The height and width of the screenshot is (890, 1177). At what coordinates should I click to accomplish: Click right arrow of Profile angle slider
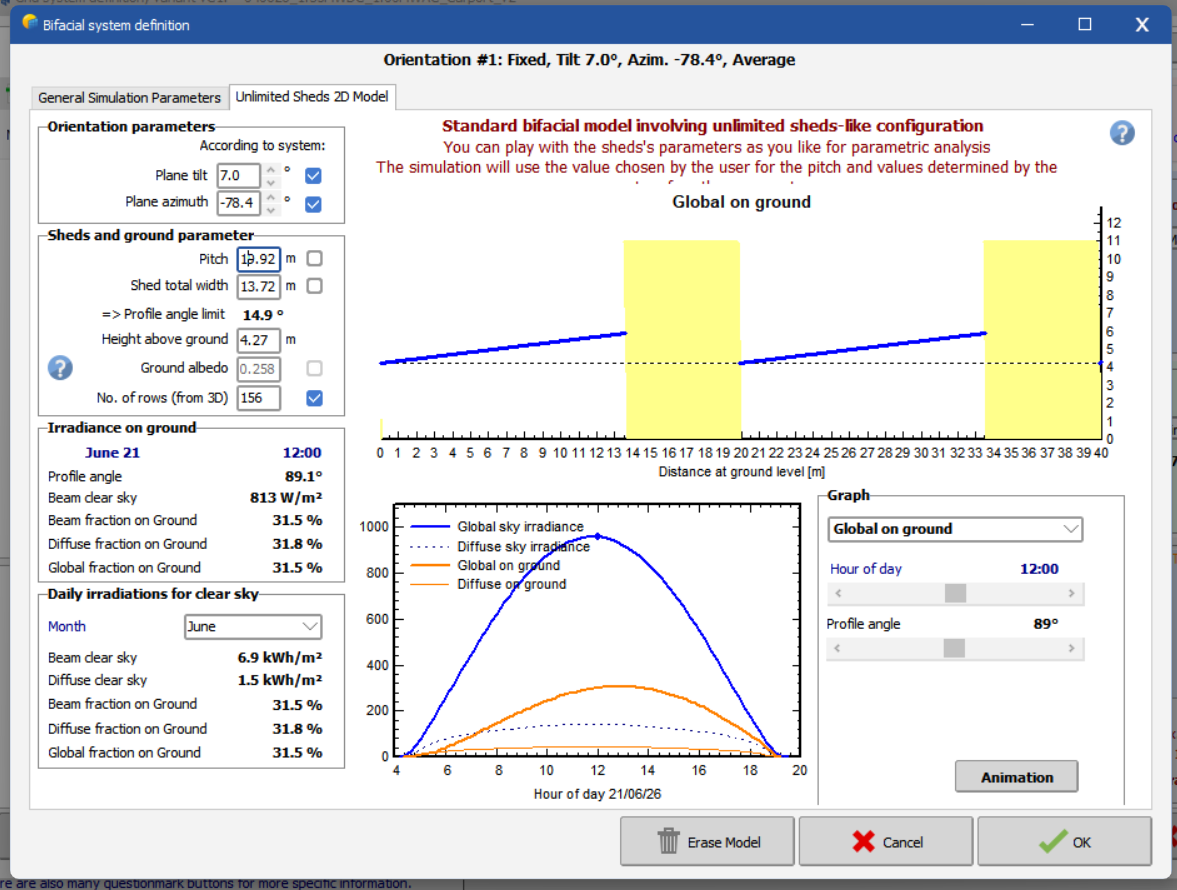(x=1072, y=649)
